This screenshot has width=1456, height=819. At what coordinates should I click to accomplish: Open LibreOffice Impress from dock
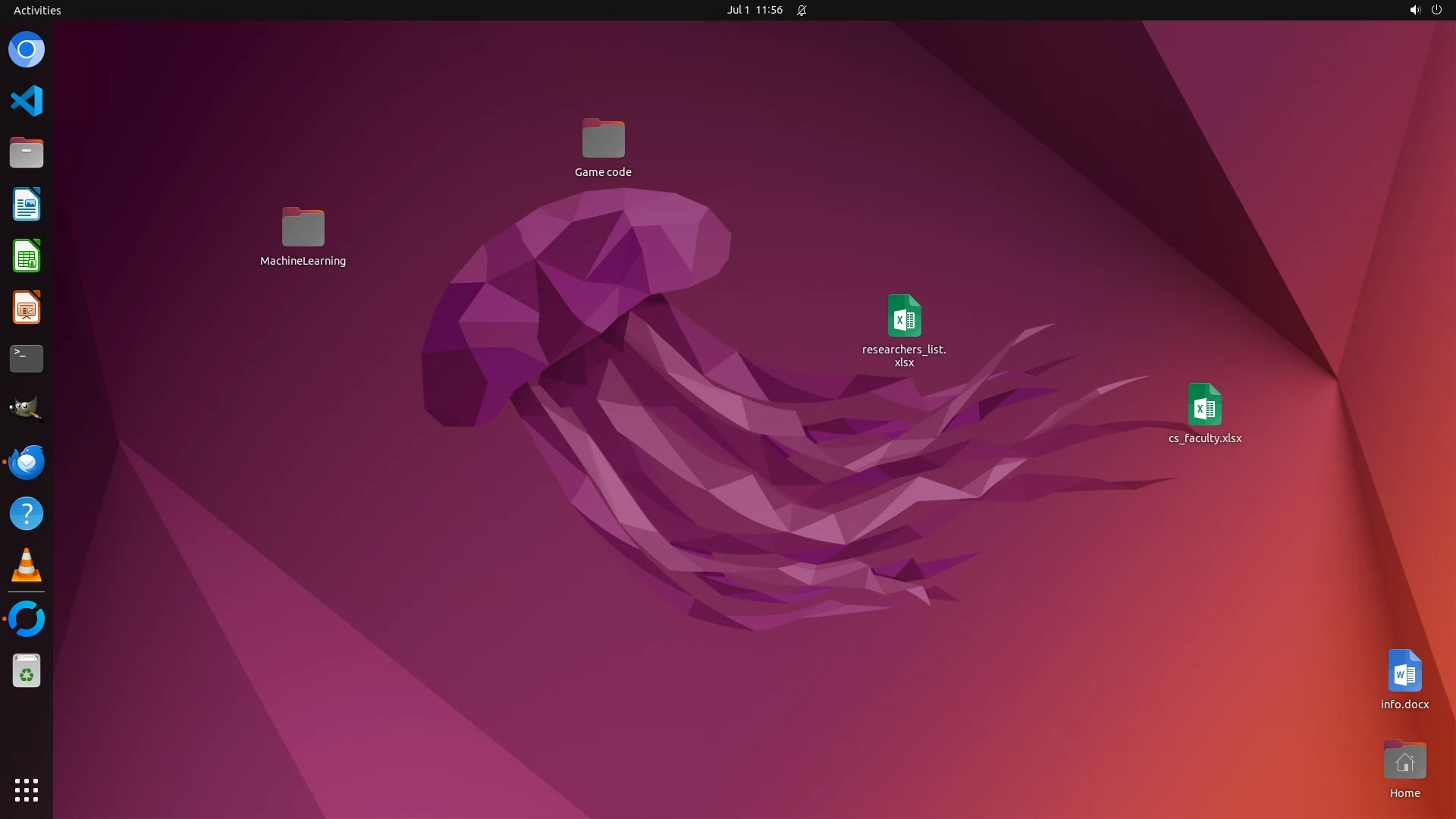coord(27,308)
